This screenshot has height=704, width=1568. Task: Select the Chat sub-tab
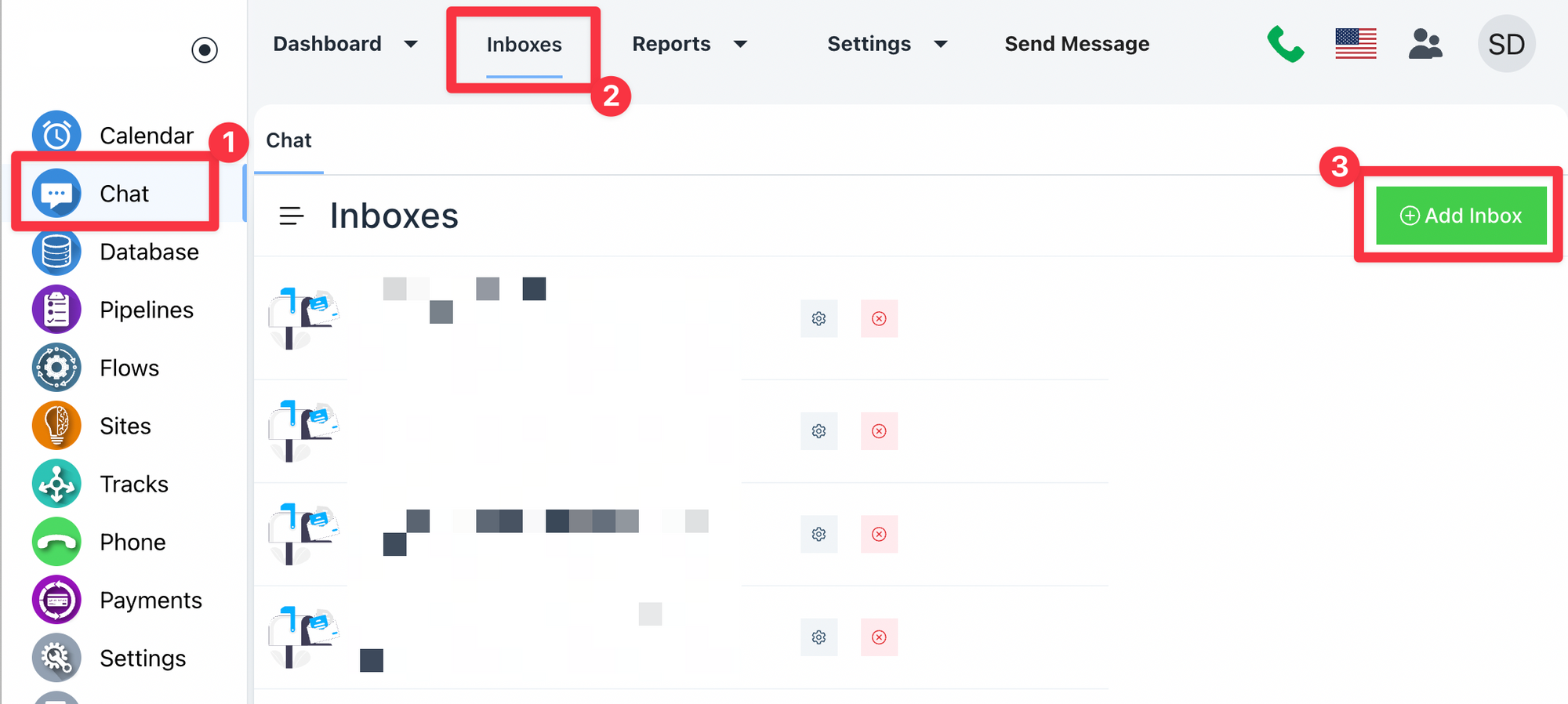point(289,140)
